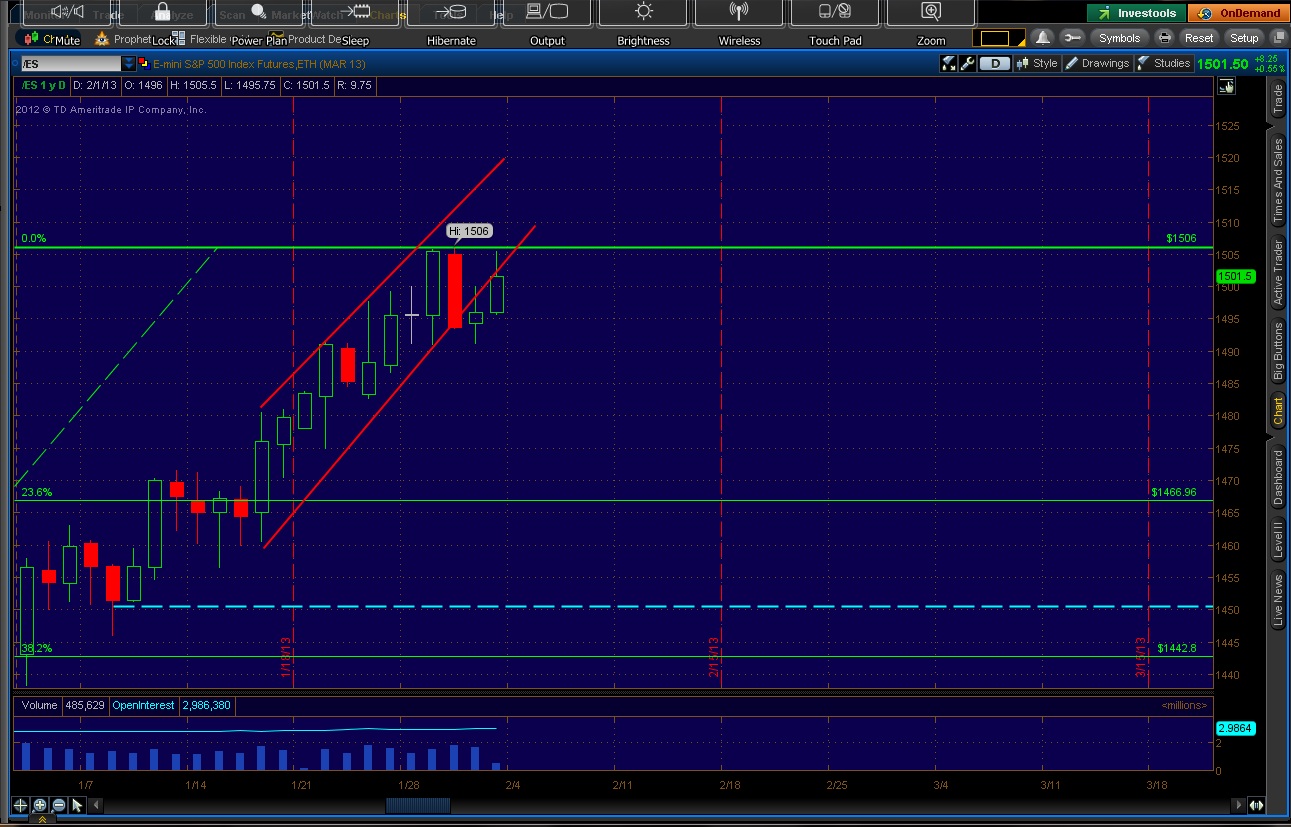Screen dimensions: 1291x827
Task: Open the Active Trader side tab
Action: pyautogui.click(x=1278, y=273)
